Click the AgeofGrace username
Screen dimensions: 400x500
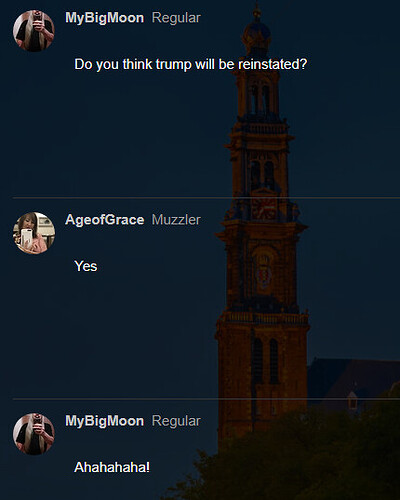(x=105, y=220)
